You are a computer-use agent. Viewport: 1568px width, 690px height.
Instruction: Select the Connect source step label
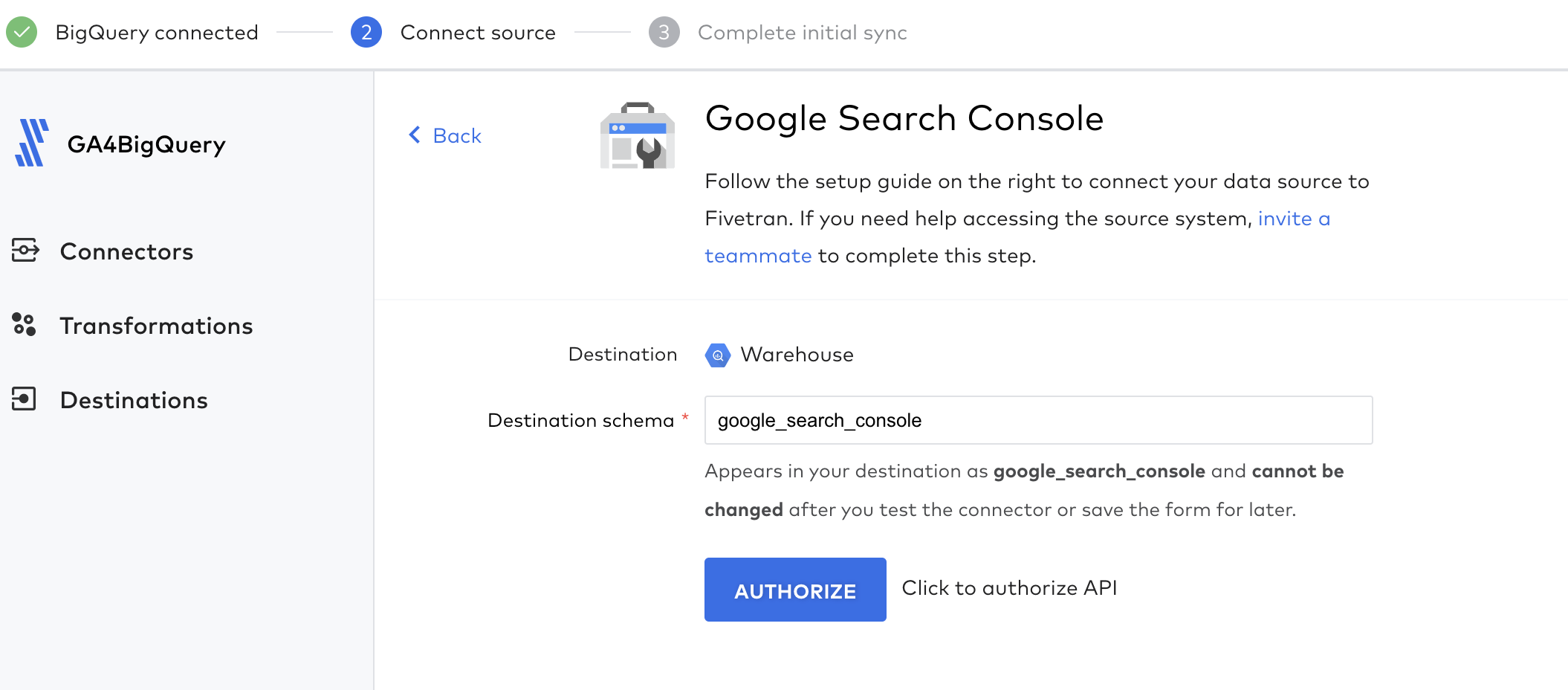point(478,33)
